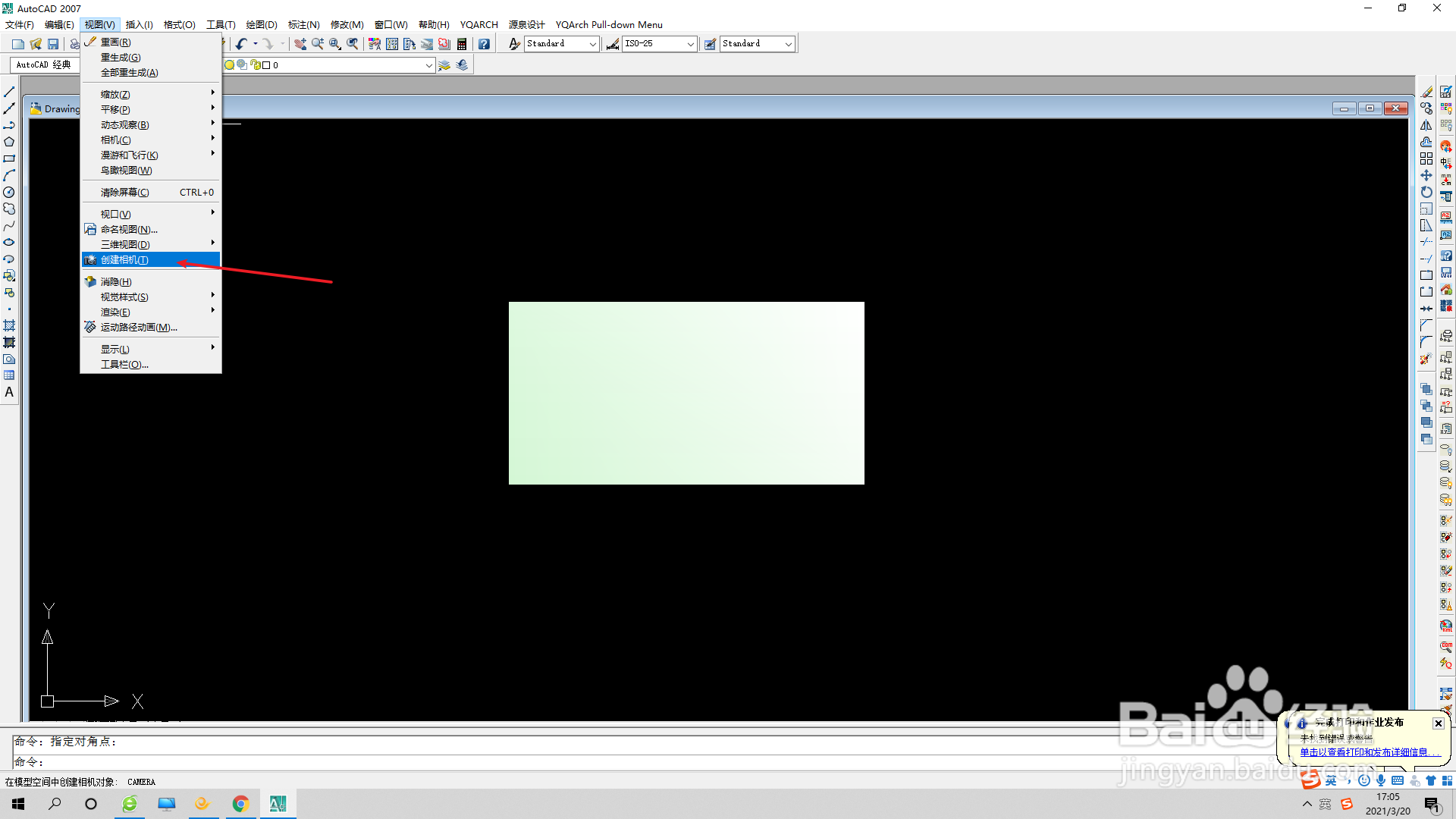Click the Pan realtime hand icon
This screenshot has height=819, width=1456.
click(x=300, y=44)
